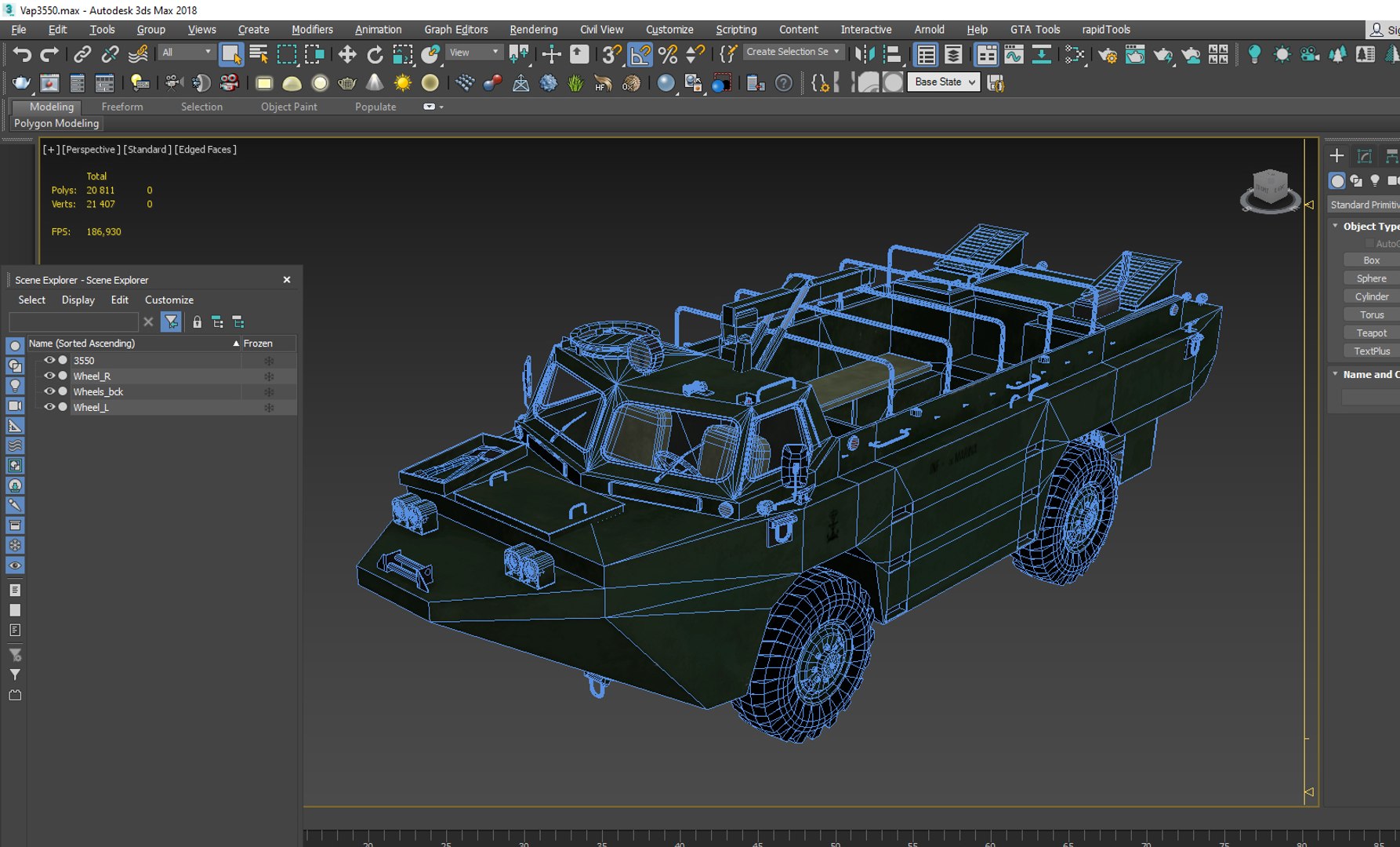1400x847 pixels.
Task: Open Curve Editor icon in toolbar
Action: click(1014, 54)
